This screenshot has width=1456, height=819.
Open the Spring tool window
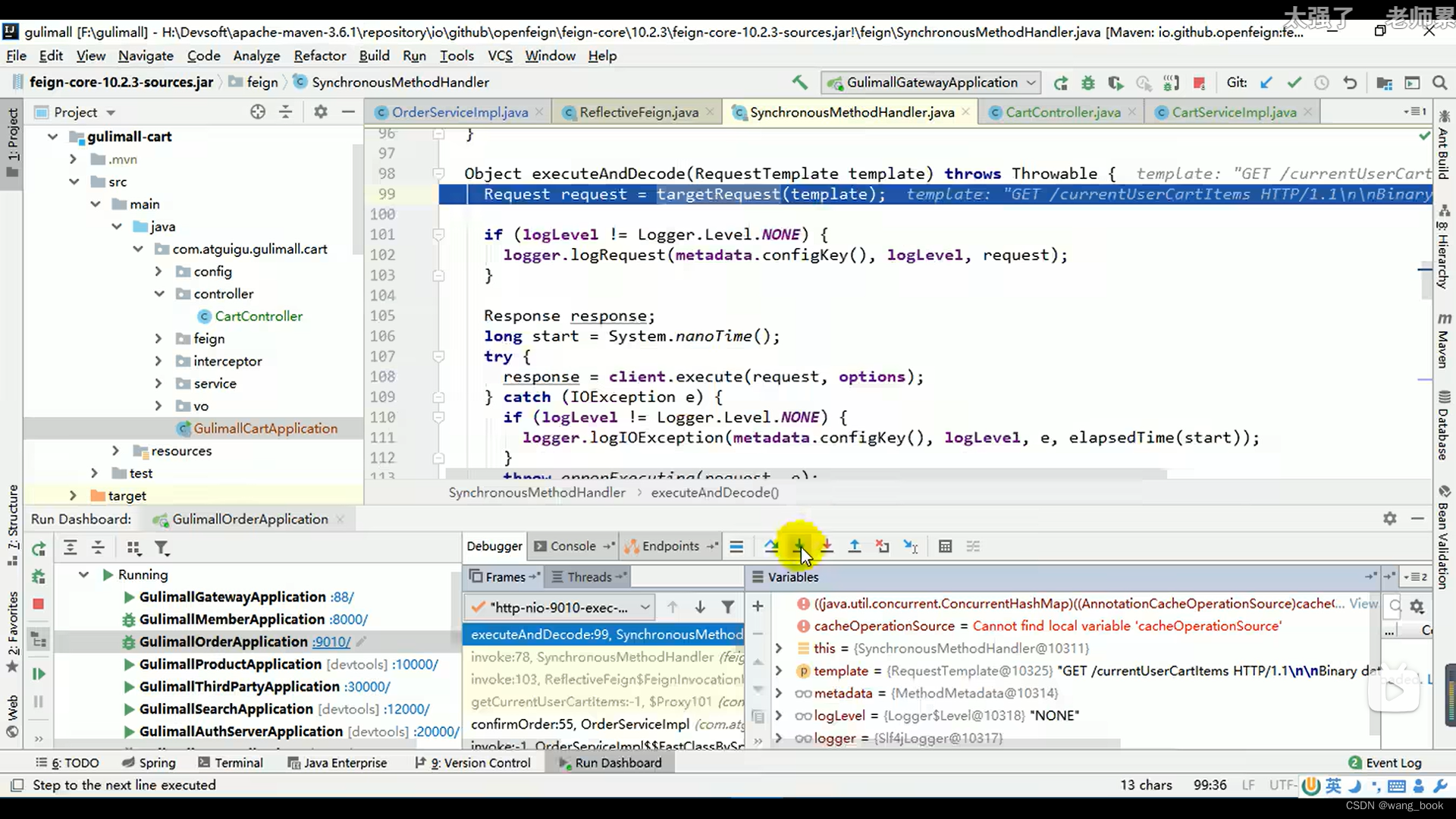pos(149,763)
